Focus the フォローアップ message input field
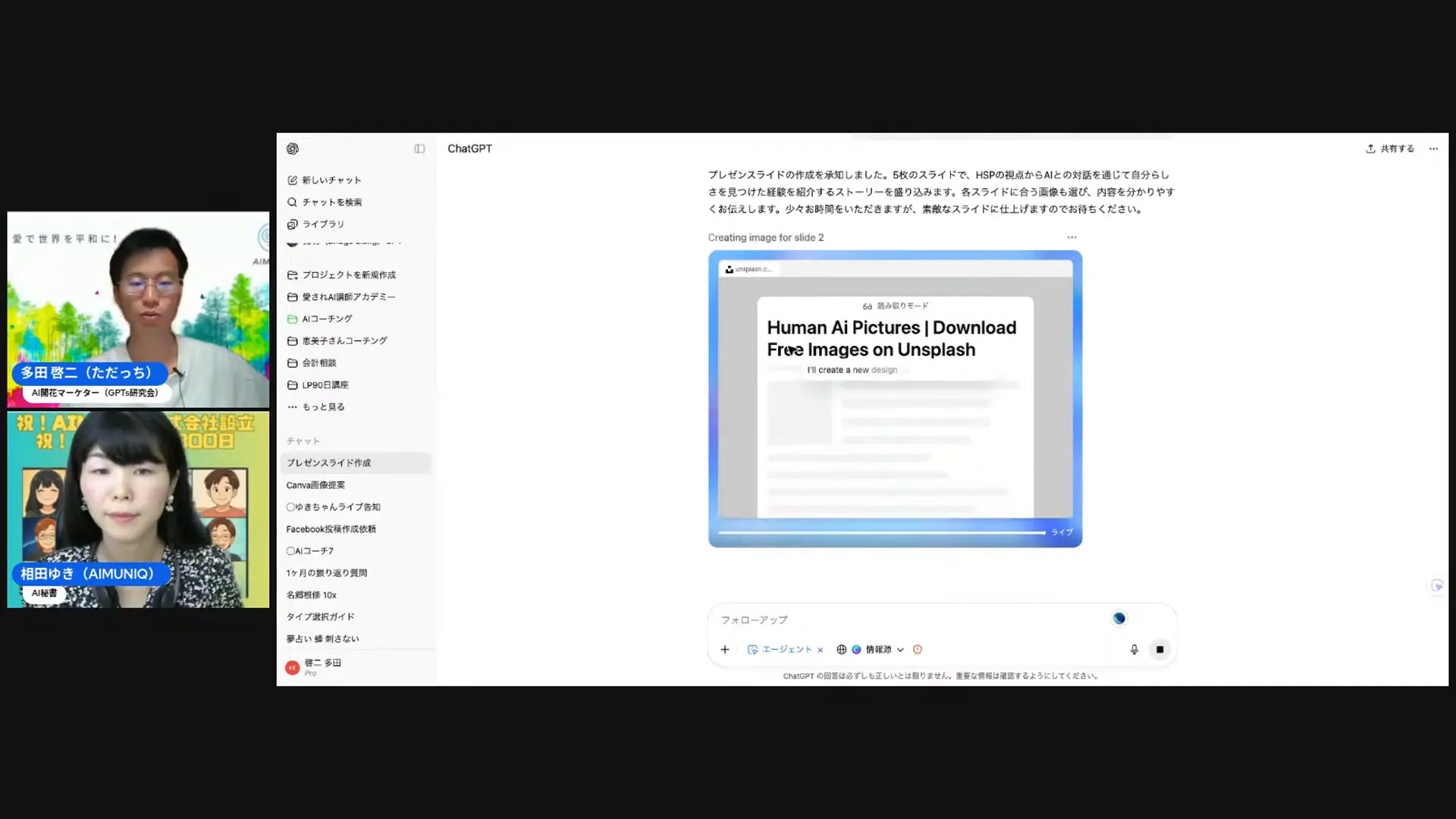 point(910,620)
